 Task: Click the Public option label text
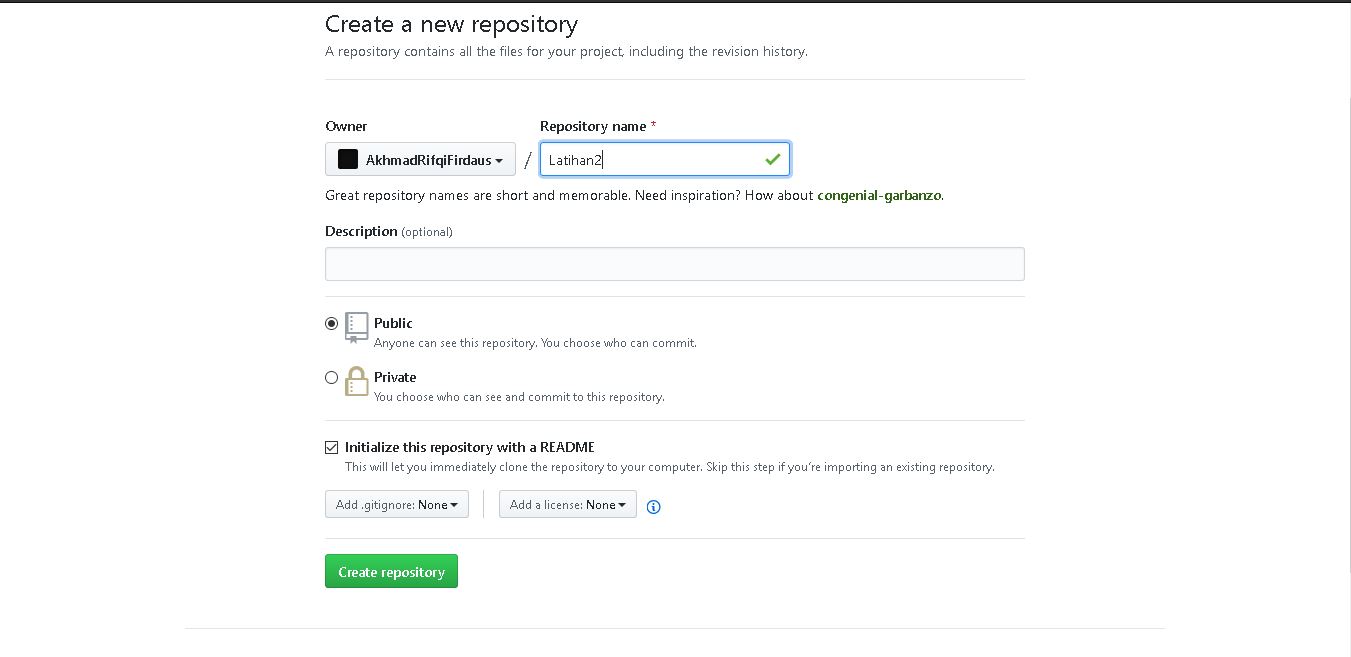pos(393,323)
